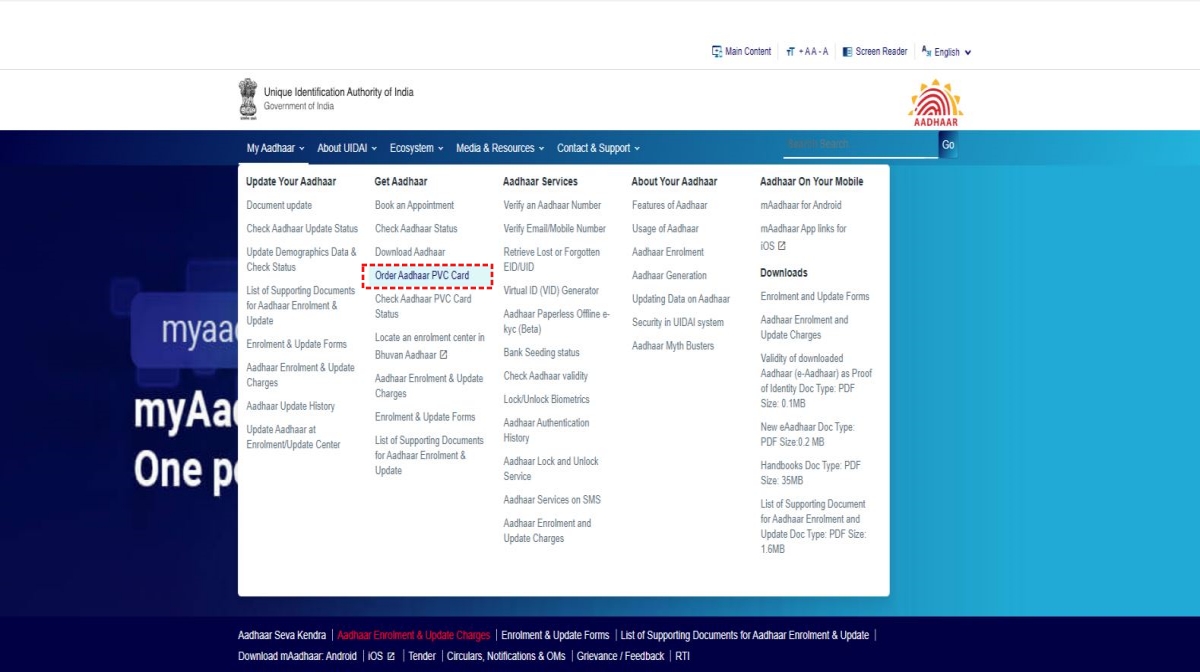Image resolution: width=1200 pixels, height=672 pixels.
Task: Click the Government of India emblem
Action: point(247,99)
